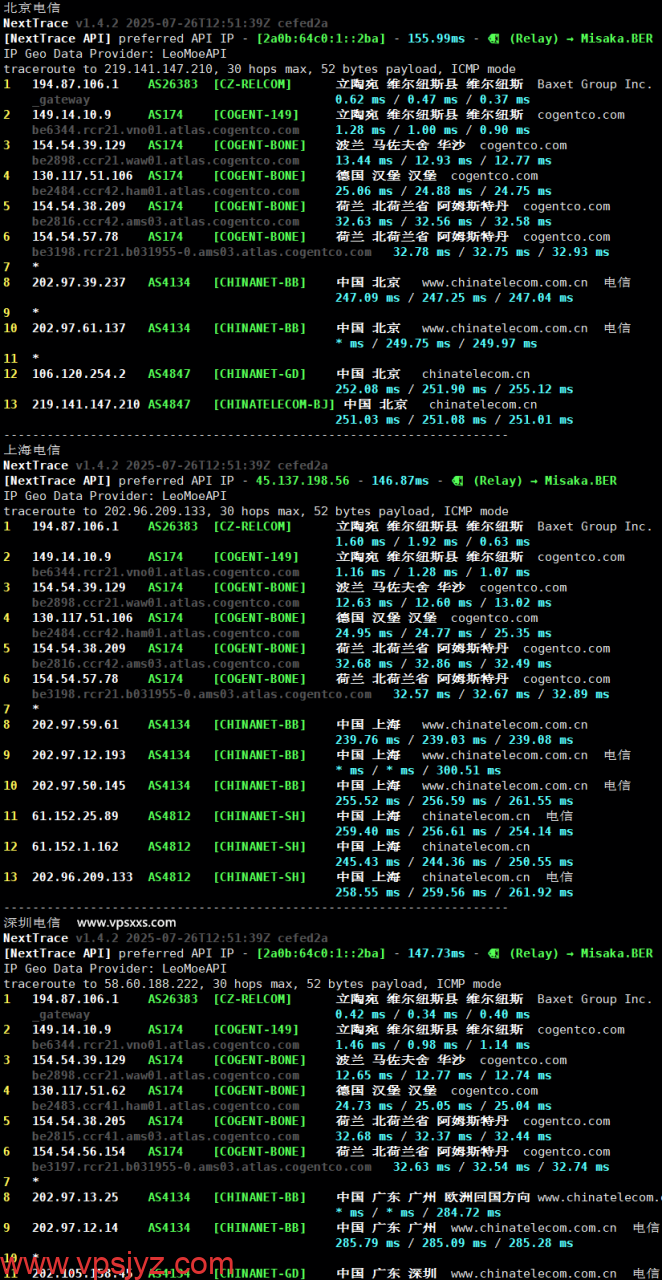662x1280 pixels.
Task: Click hop 6 IP 154.54.56.154
Action: coord(79,1152)
